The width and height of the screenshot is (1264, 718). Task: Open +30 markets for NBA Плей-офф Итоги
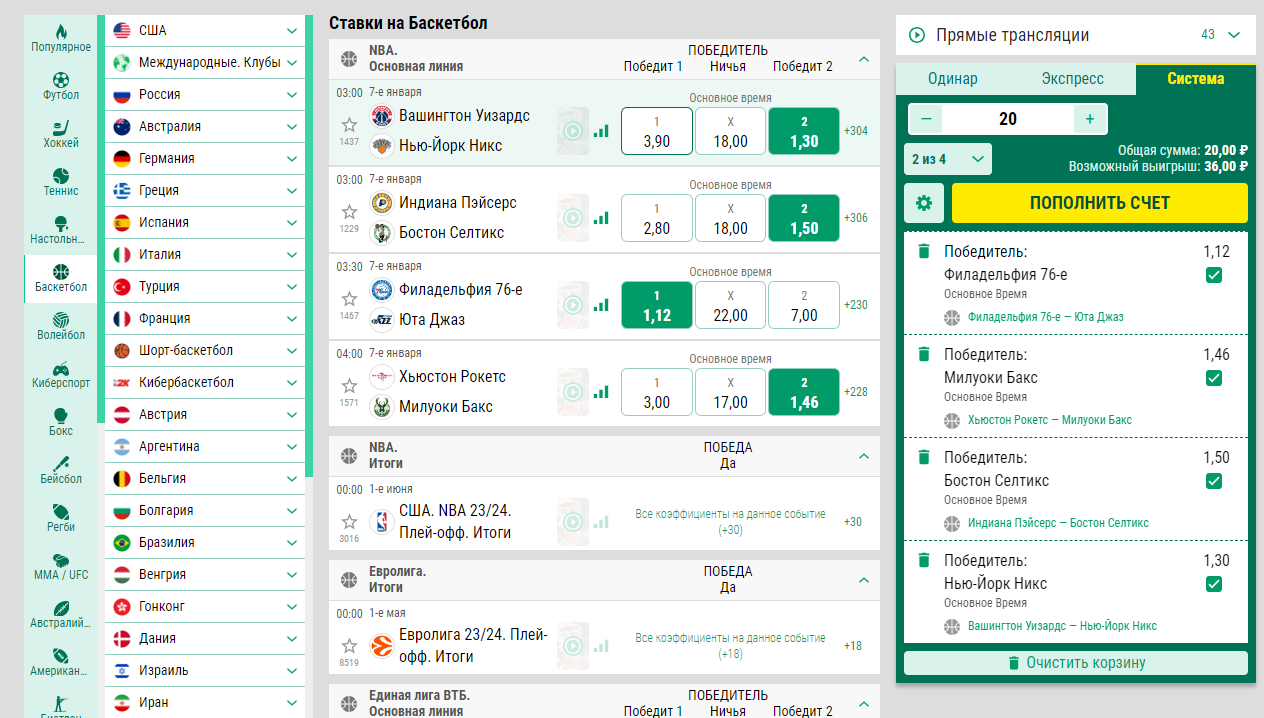(853, 522)
